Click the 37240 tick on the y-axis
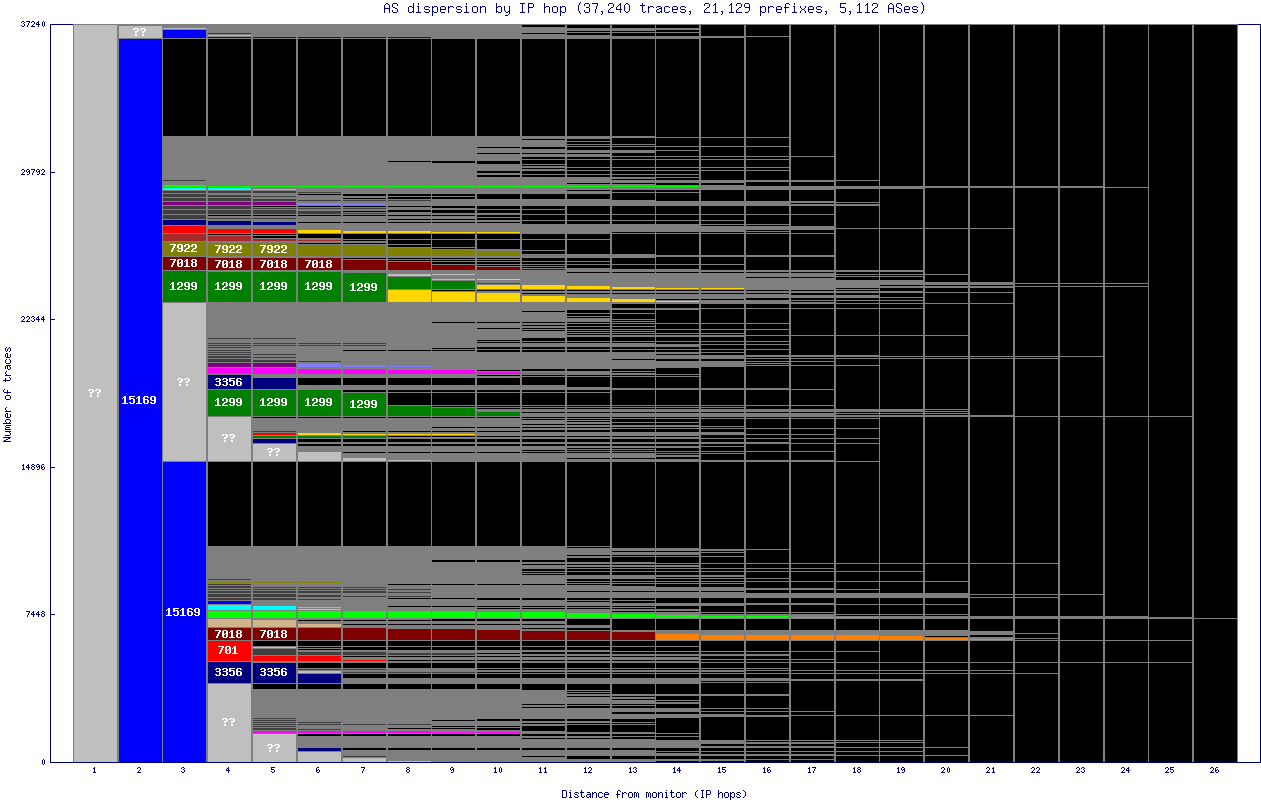The image size is (1261, 800). [x=33, y=25]
